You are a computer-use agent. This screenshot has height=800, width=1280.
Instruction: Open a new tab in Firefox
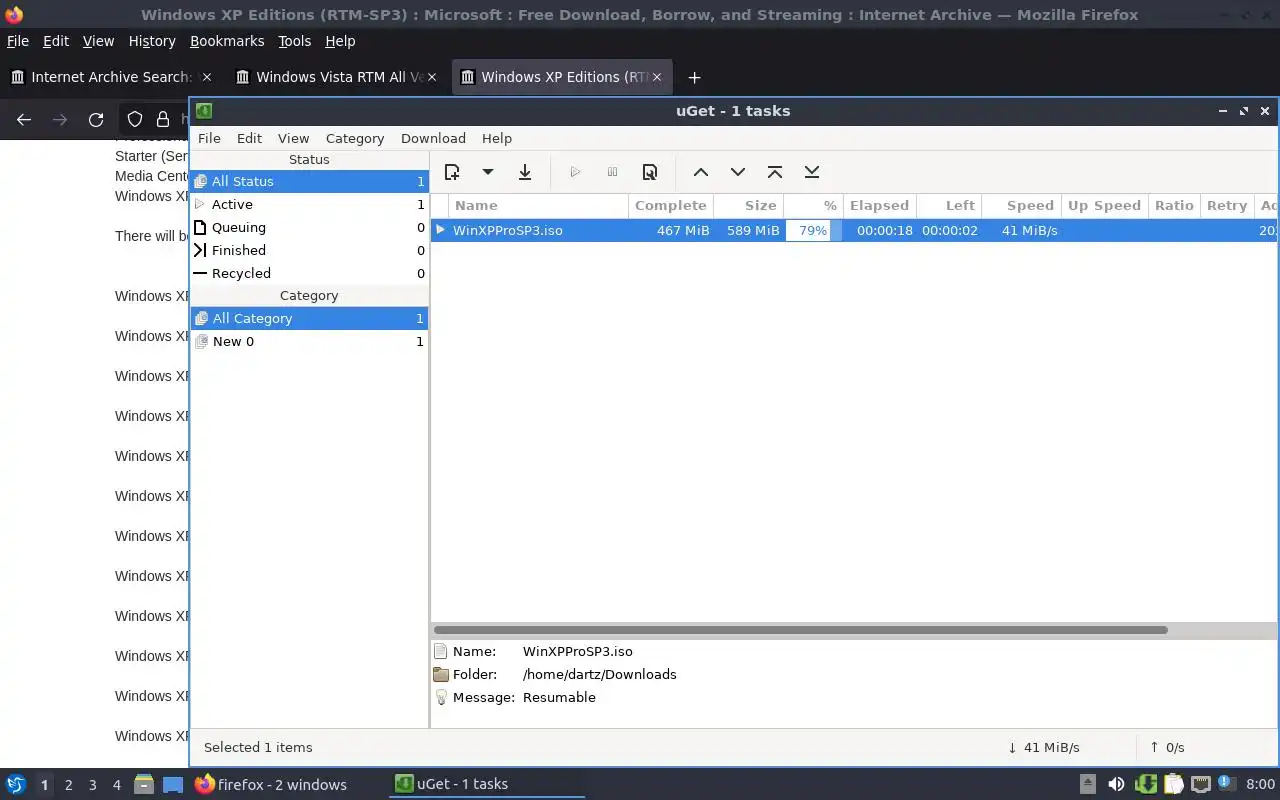point(694,77)
